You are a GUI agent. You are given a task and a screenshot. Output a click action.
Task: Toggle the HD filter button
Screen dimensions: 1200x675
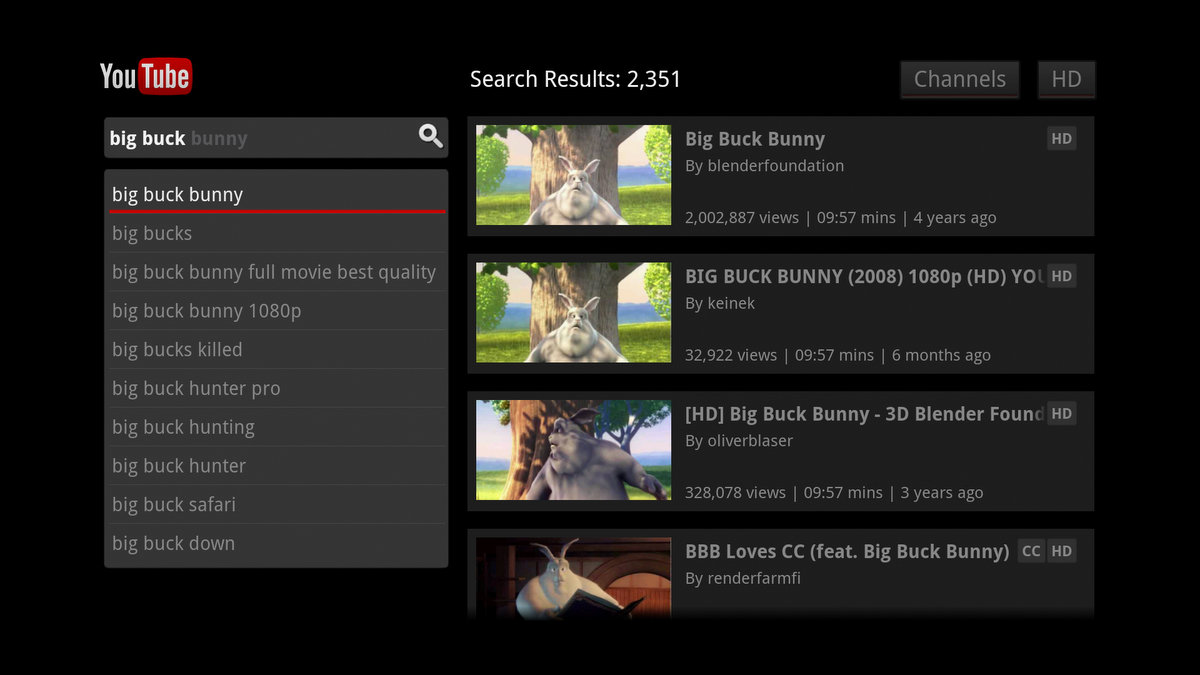click(1066, 79)
